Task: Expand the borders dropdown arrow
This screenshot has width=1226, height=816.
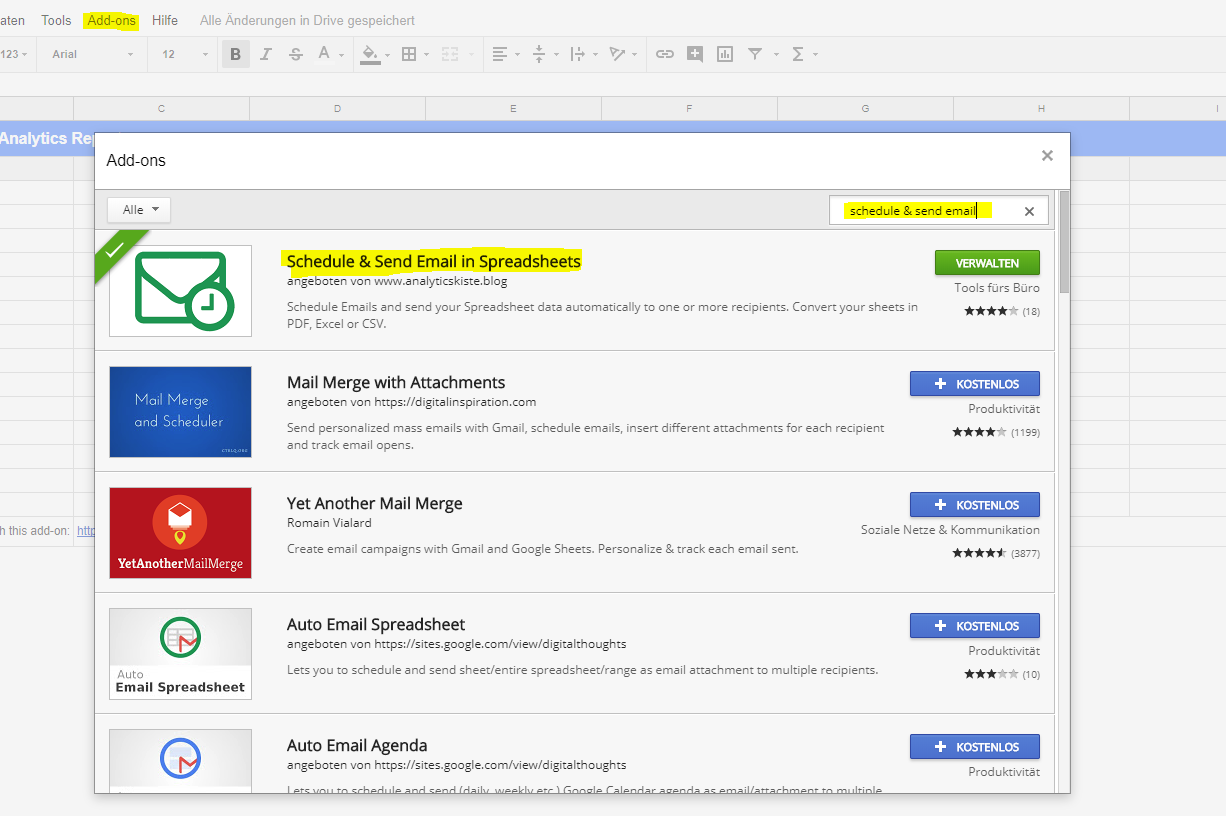Action: (x=427, y=55)
